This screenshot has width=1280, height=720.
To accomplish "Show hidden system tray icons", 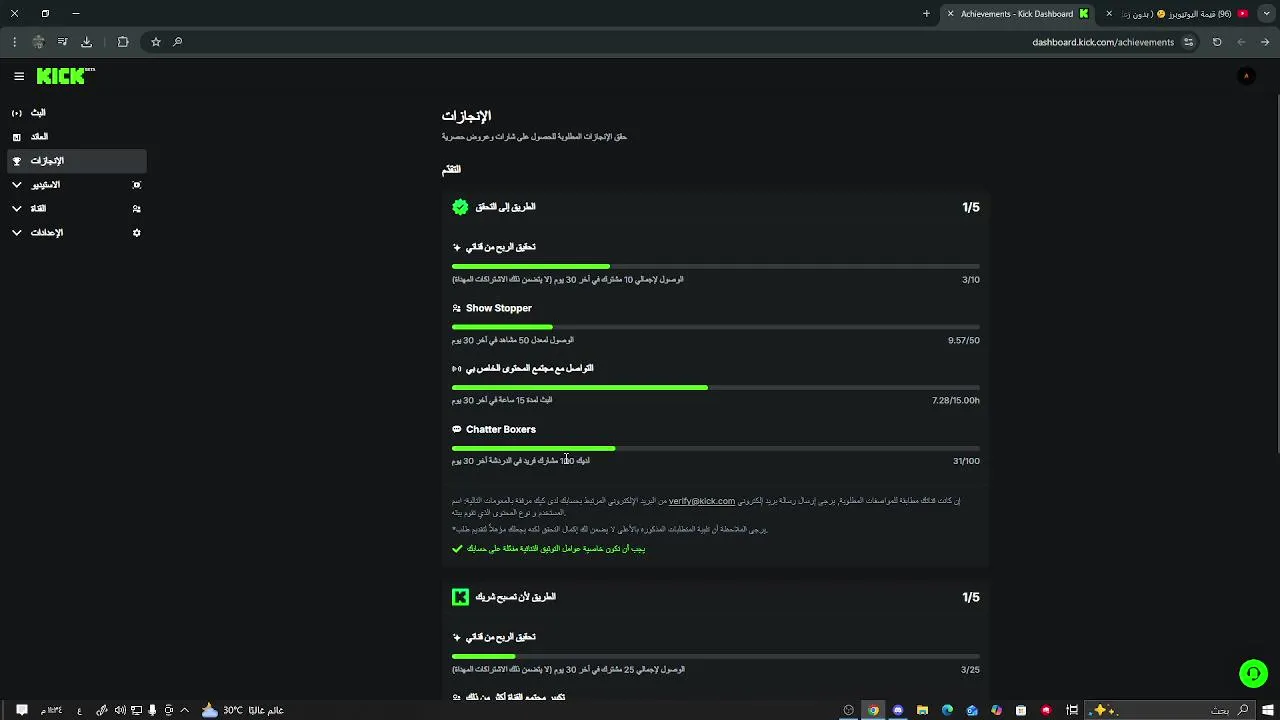I will (x=184, y=710).
